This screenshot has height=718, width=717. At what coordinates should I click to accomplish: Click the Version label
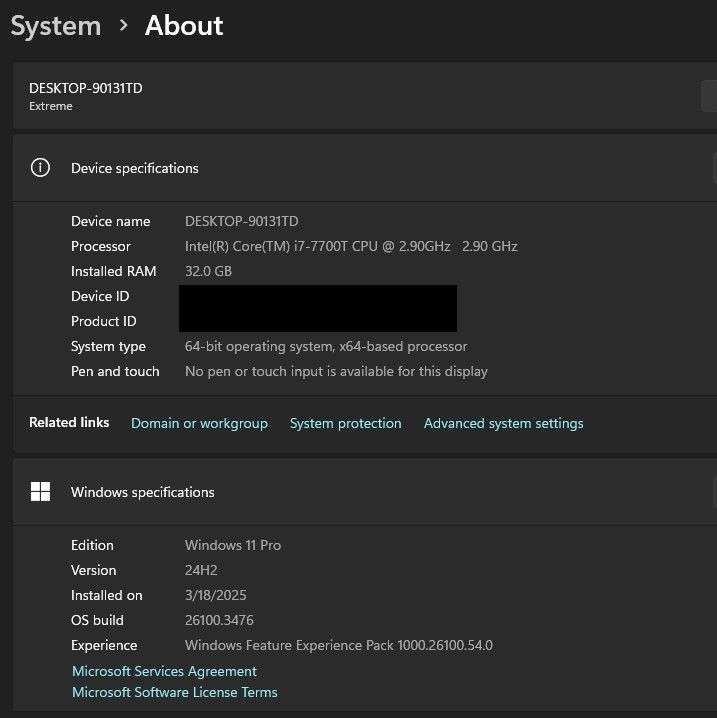click(x=94, y=571)
